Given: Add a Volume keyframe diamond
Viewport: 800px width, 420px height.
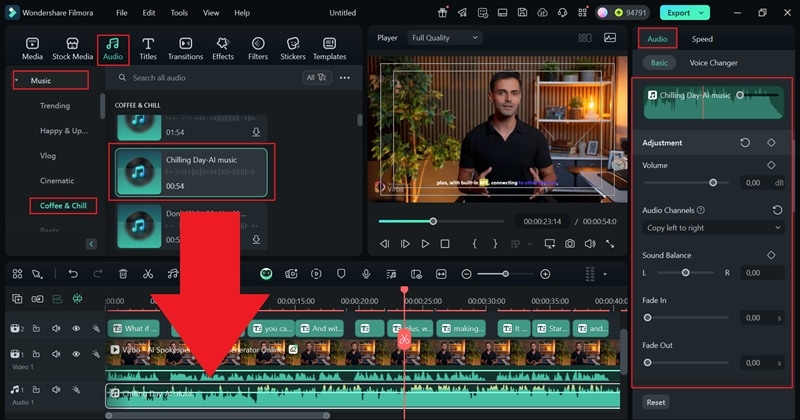Looking at the screenshot, I should [x=771, y=165].
